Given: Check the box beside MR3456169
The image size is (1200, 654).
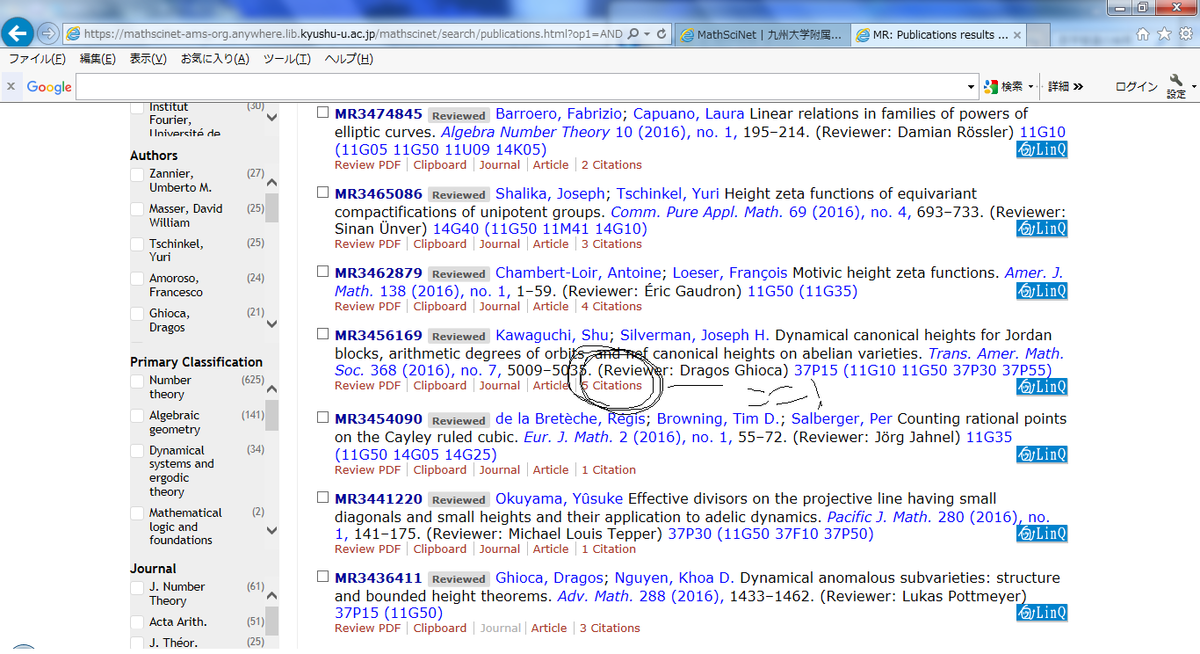Looking at the screenshot, I should pyautogui.click(x=322, y=334).
